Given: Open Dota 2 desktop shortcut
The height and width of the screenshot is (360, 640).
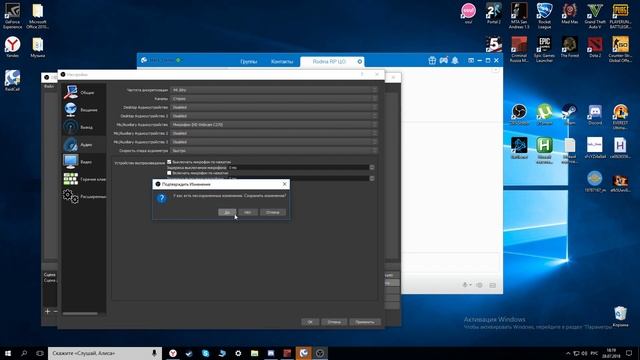Looking at the screenshot, I should (x=595, y=47).
